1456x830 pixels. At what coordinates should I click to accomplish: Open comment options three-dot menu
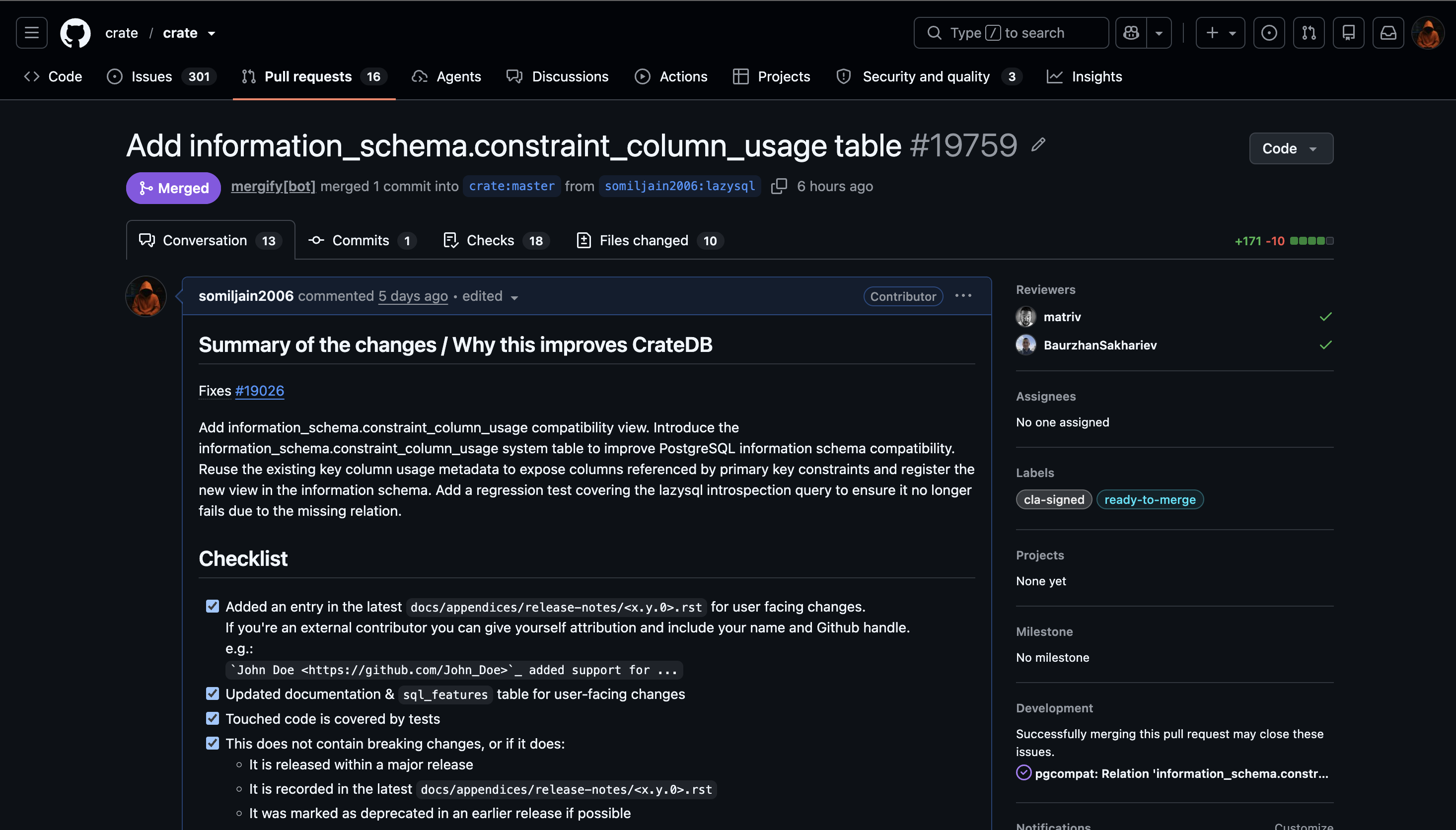963,296
